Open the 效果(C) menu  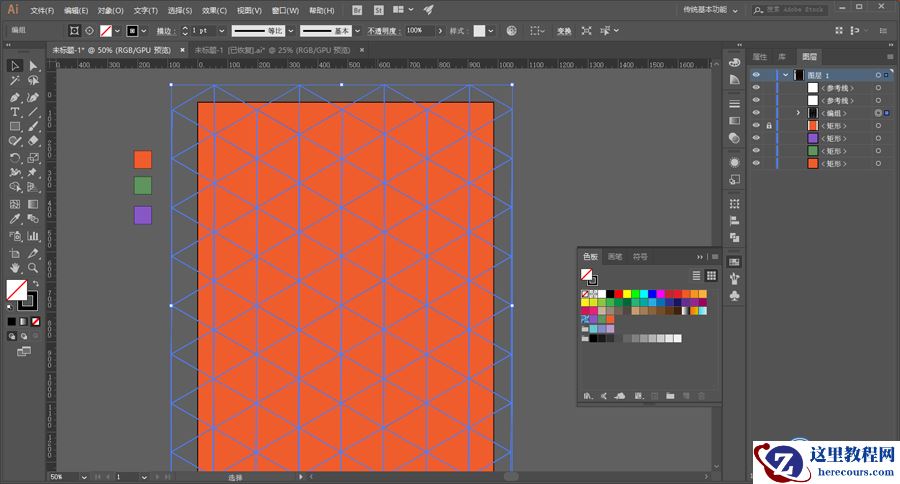pyautogui.click(x=214, y=10)
